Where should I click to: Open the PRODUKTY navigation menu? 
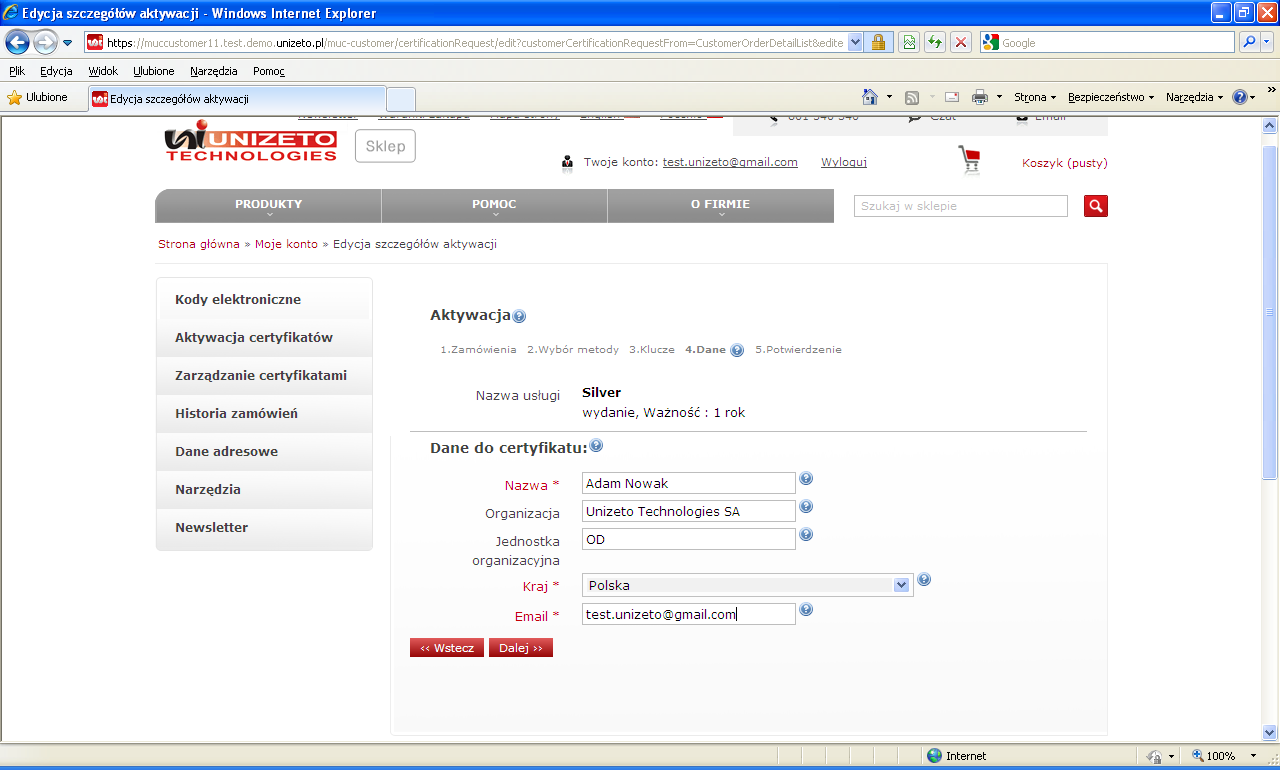(x=268, y=206)
